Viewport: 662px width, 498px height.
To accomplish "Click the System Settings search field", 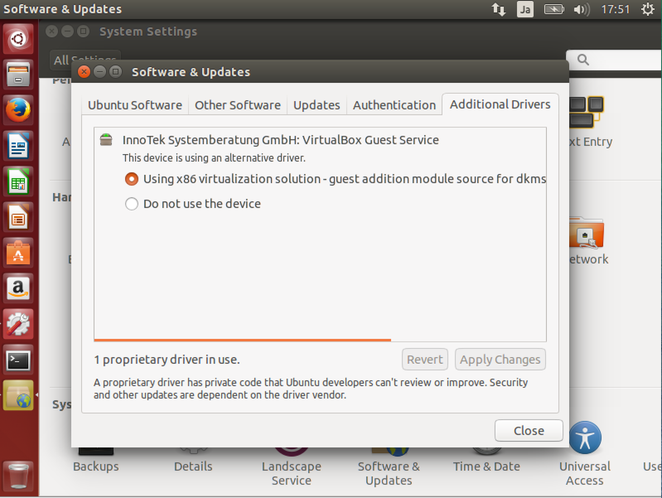I will pyautogui.click(x=615, y=60).
